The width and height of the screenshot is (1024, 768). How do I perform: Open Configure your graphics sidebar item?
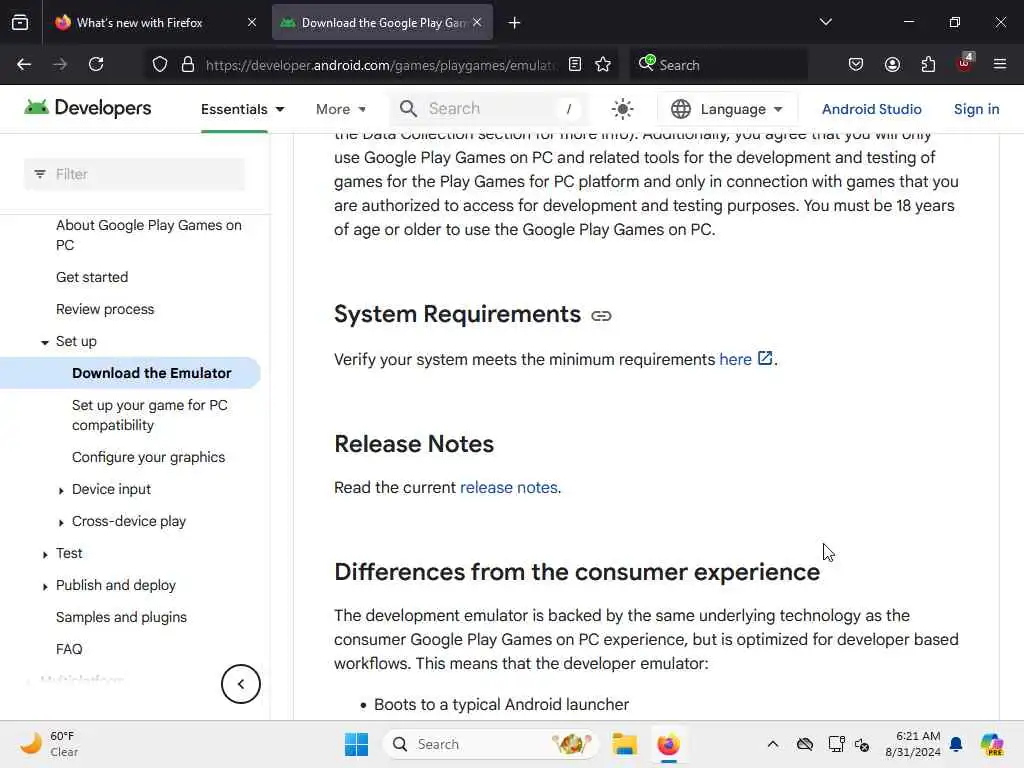148,457
